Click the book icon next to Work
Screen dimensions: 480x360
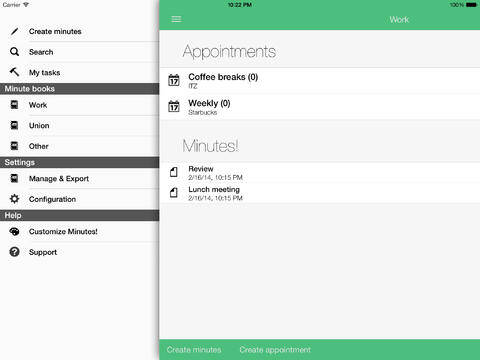pyautogui.click(x=14, y=105)
